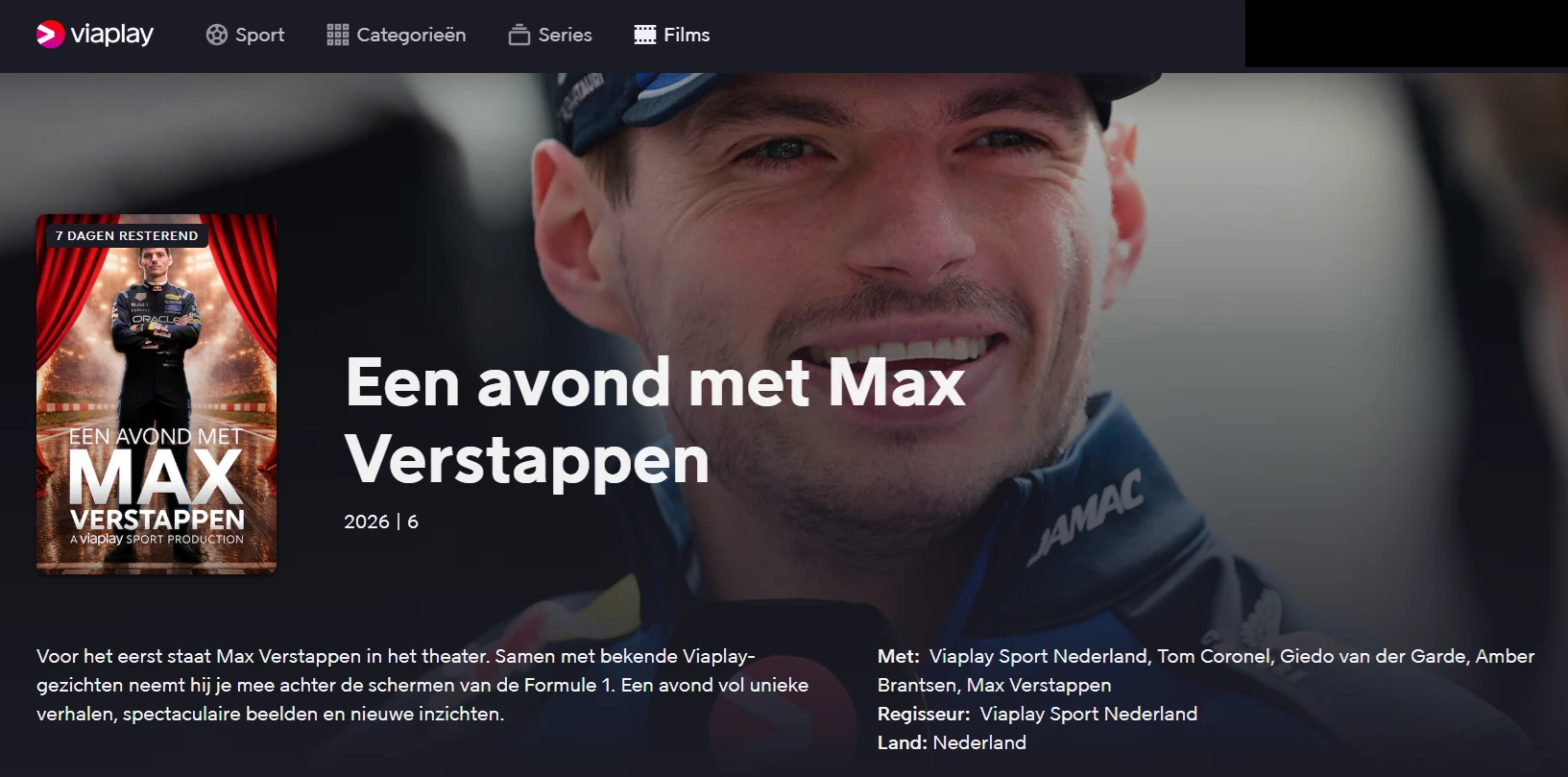Image resolution: width=1568 pixels, height=777 pixels.
Task: Click the first Viaplay Sport Nederland cast link
Action: [1039, 656]
